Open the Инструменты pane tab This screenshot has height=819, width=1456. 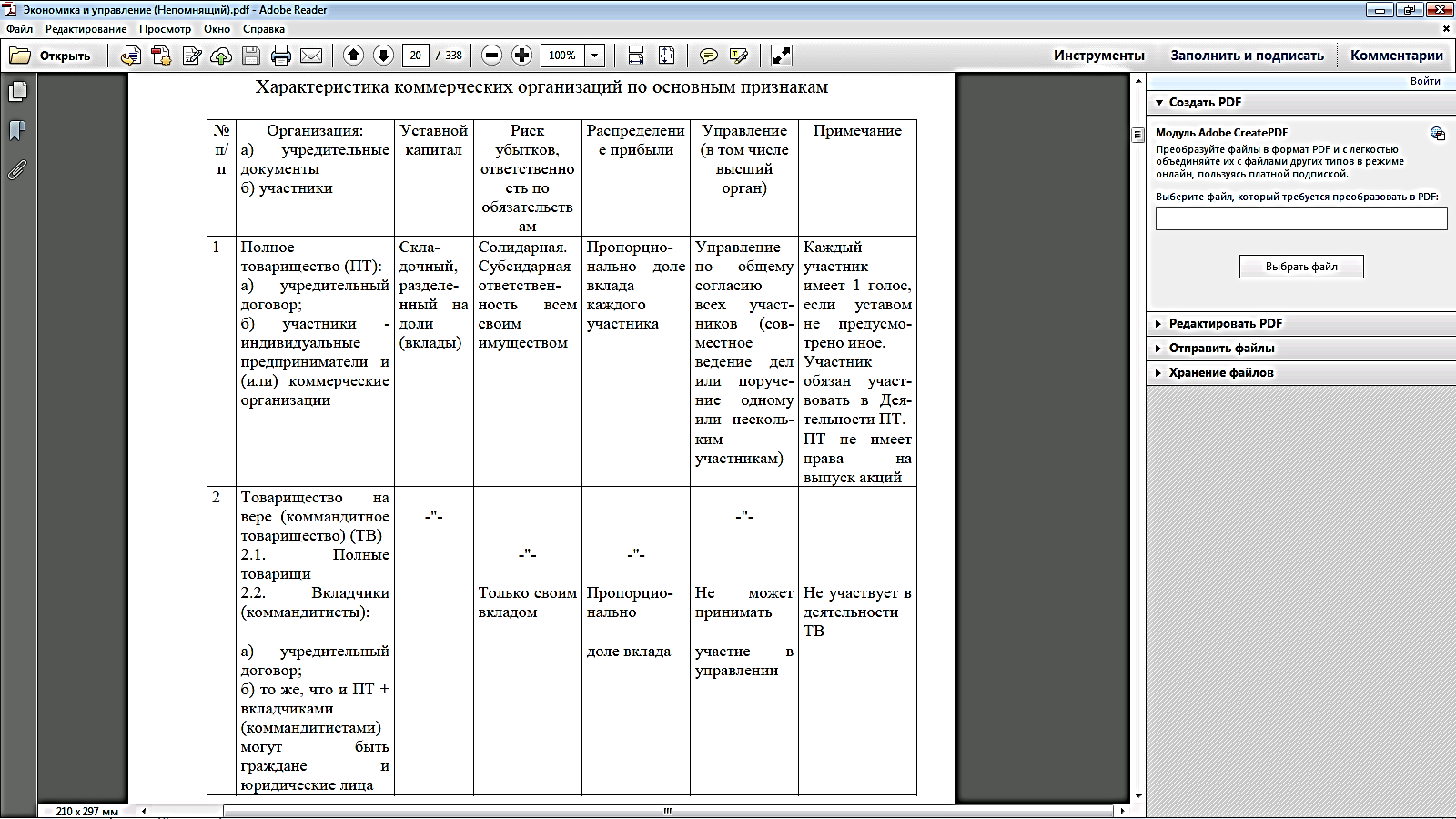coord(1098,56)
